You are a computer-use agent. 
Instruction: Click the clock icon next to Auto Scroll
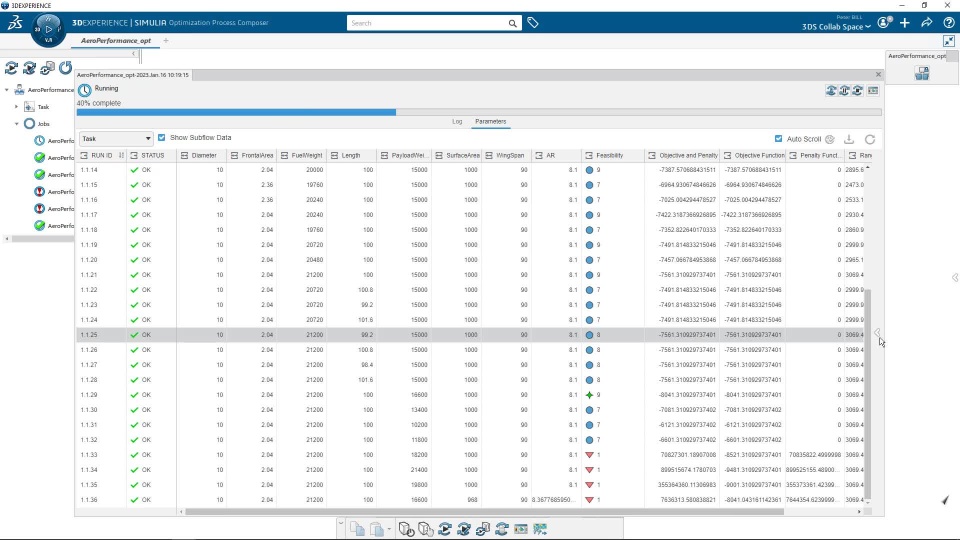click(830, 139)
